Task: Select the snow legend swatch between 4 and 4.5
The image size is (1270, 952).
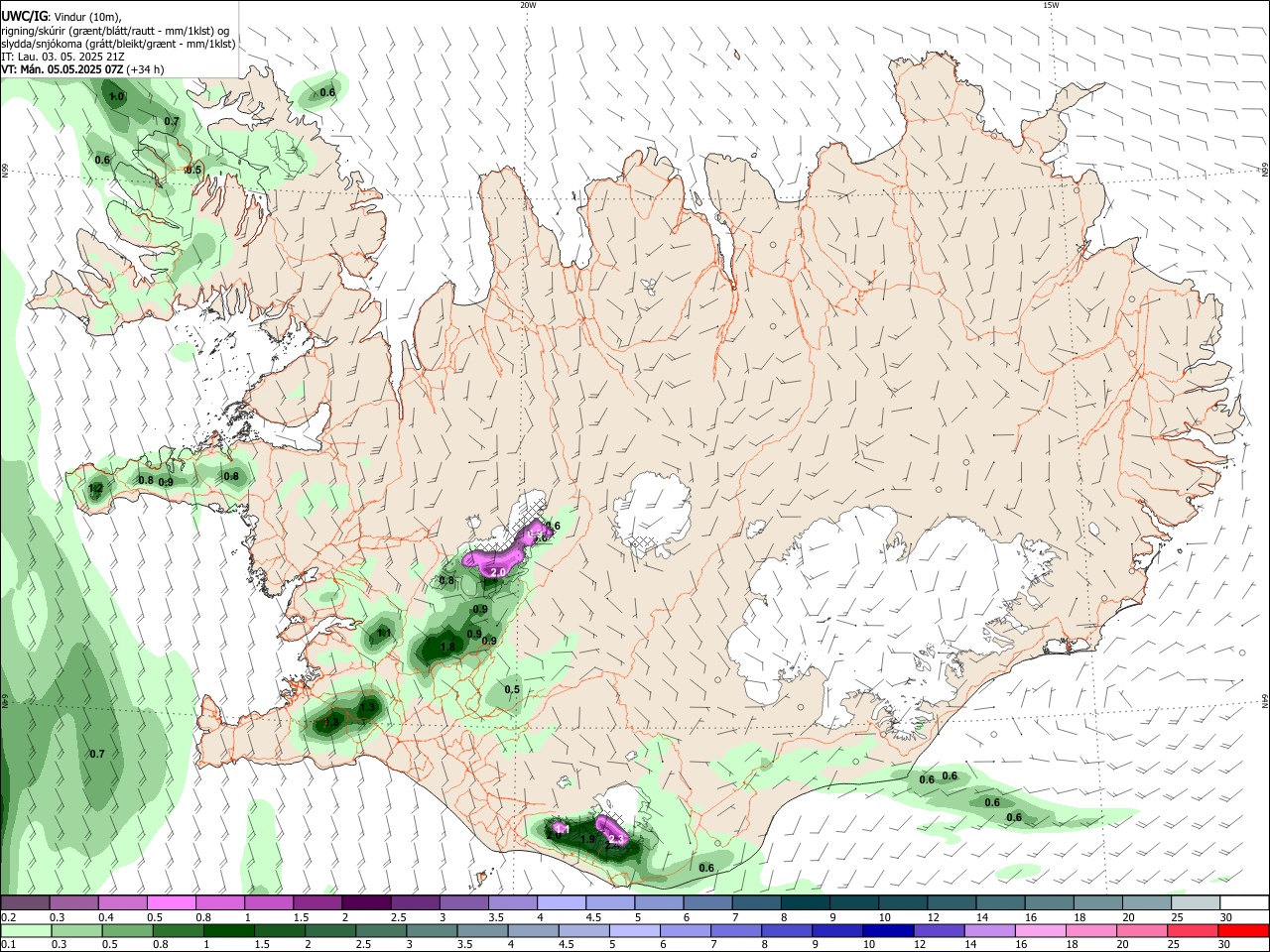Action: [x=560, y=902]
